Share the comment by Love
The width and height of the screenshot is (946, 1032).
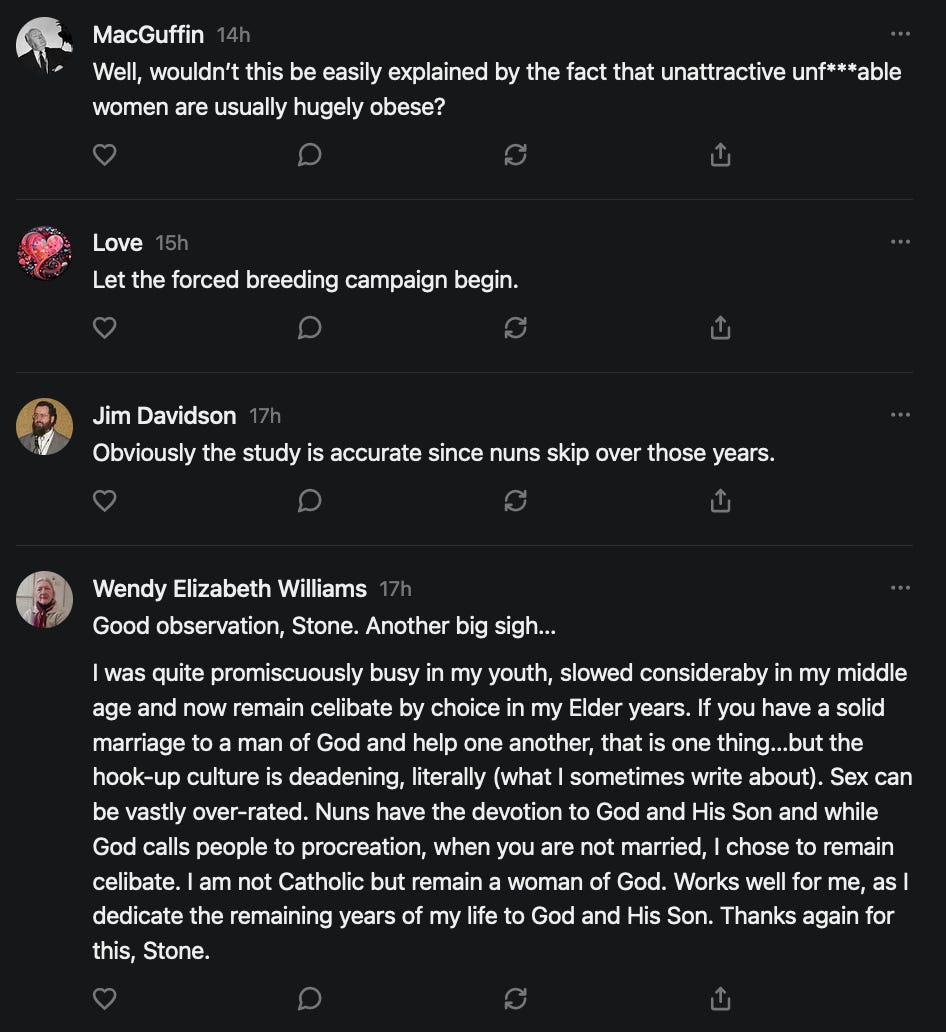point(720,328)
